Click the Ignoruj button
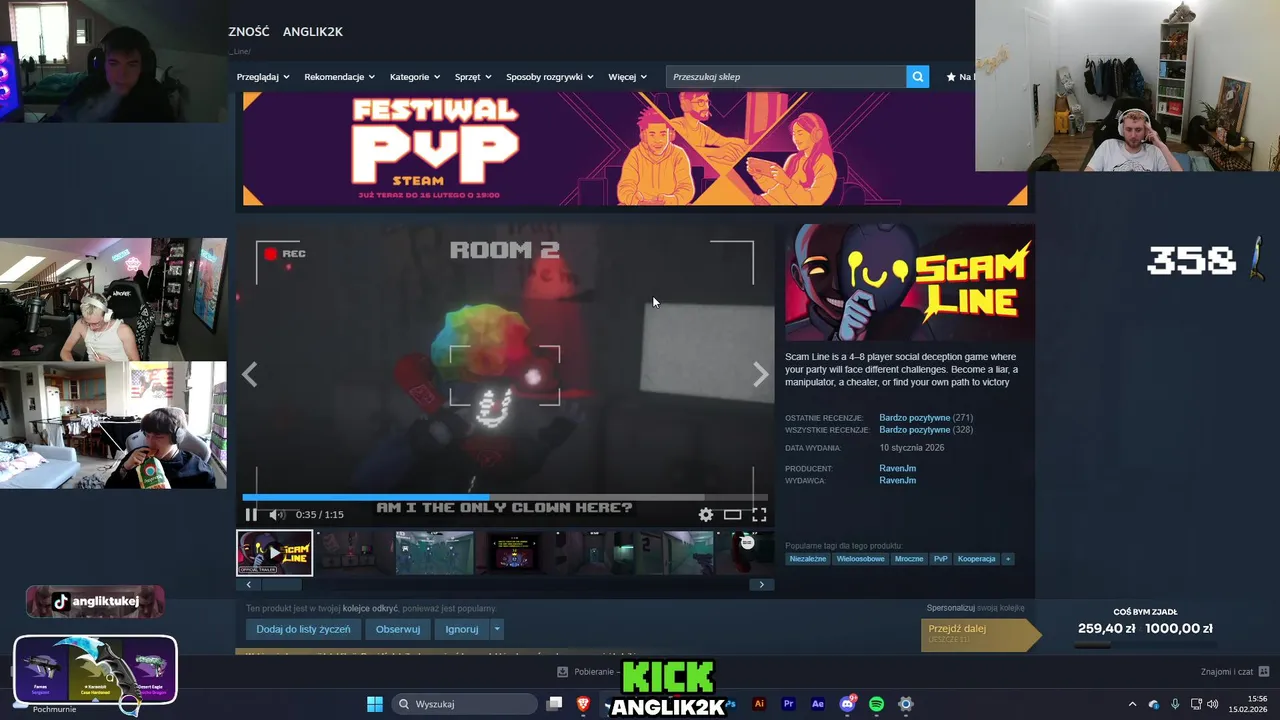Viewport: 1280px width, 720px height. 462,629
